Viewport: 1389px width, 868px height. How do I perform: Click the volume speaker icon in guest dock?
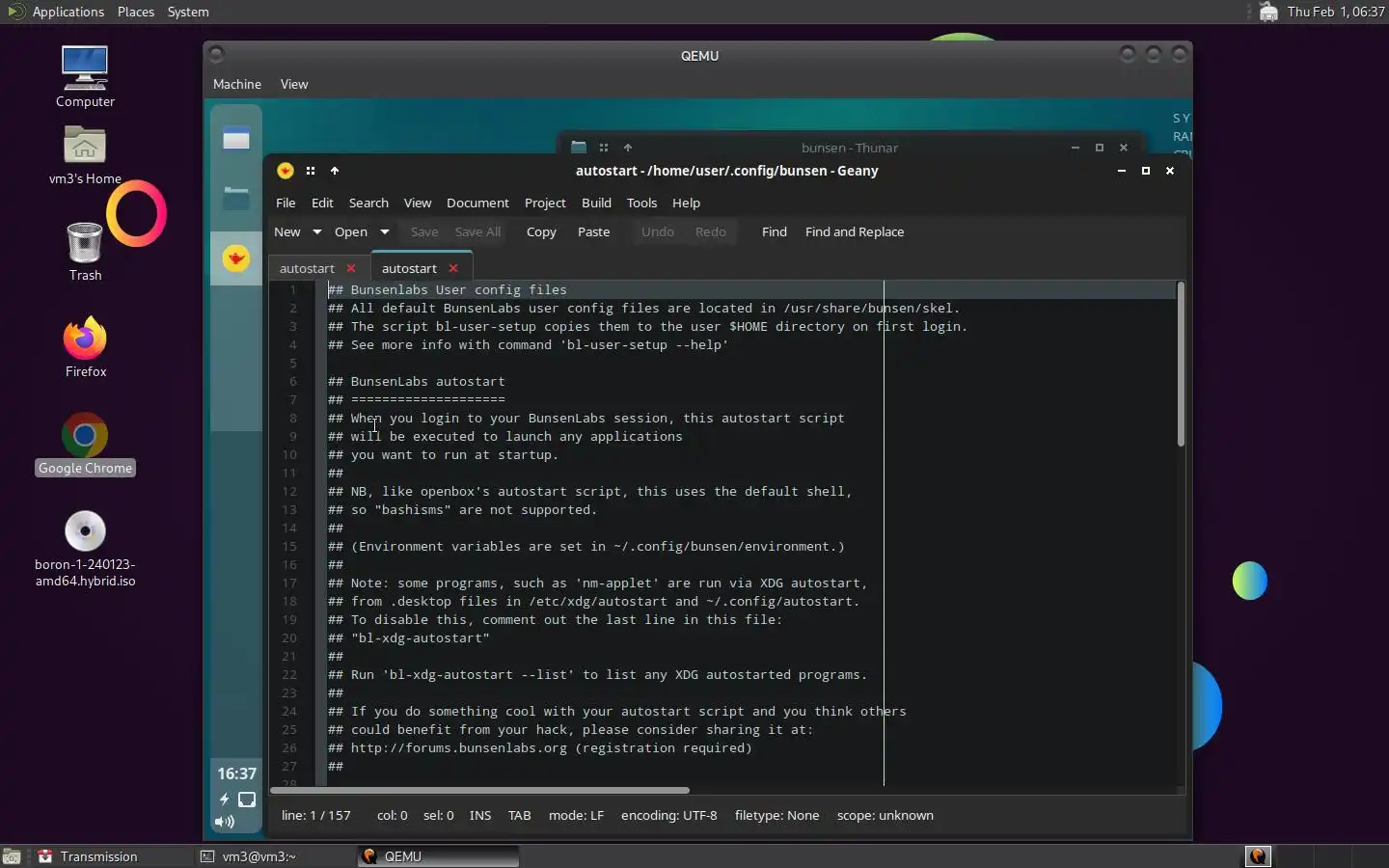pos(225,822)
